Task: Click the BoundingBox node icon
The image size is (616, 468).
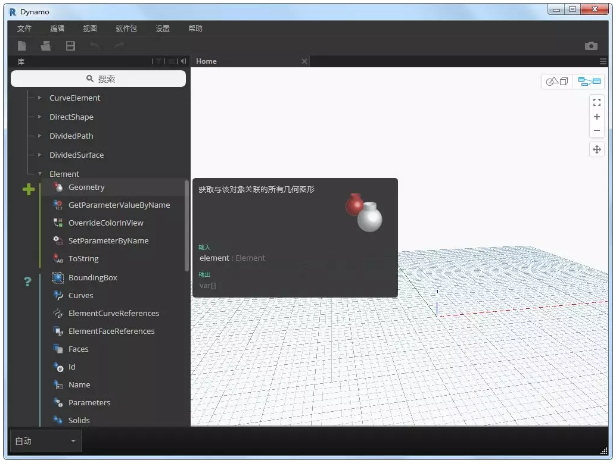Action: pyautogui.click(x=58, y=277)
